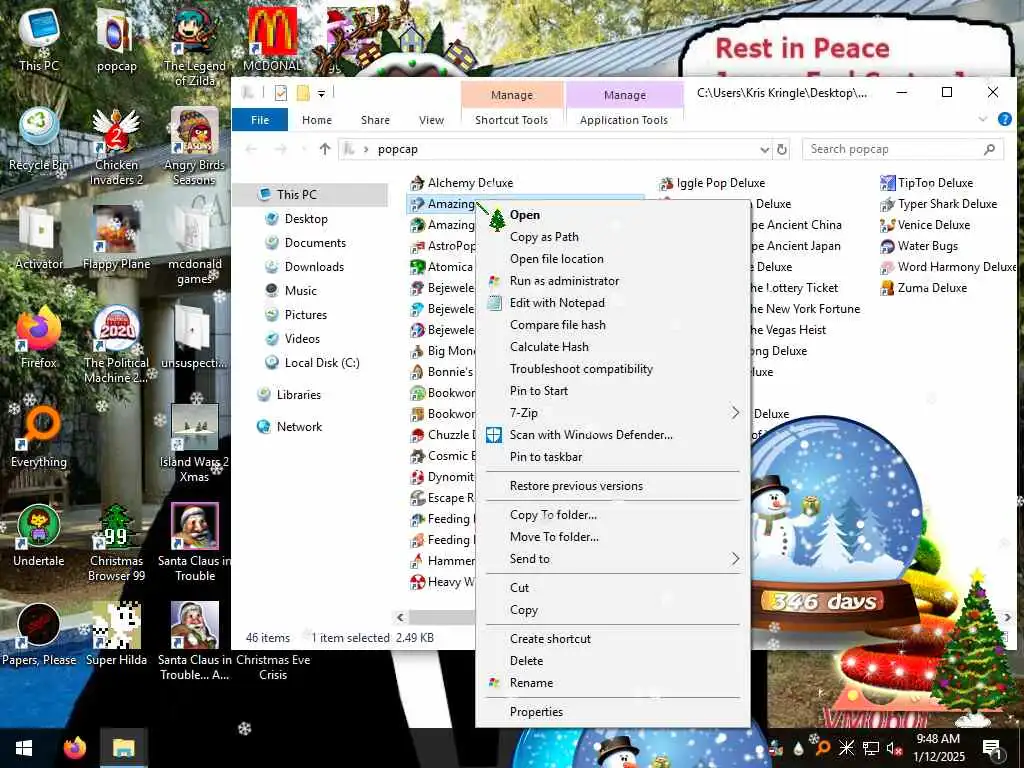Open the popcap desktop shortcut

click(116, 40)
